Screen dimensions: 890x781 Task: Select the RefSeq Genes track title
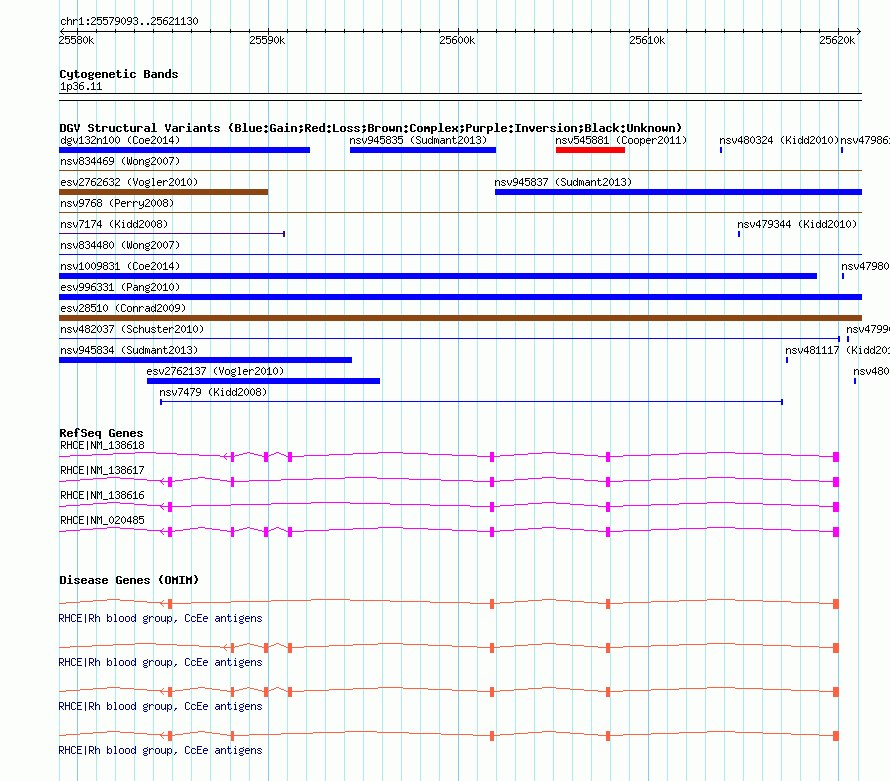click(x=101, y=433)
